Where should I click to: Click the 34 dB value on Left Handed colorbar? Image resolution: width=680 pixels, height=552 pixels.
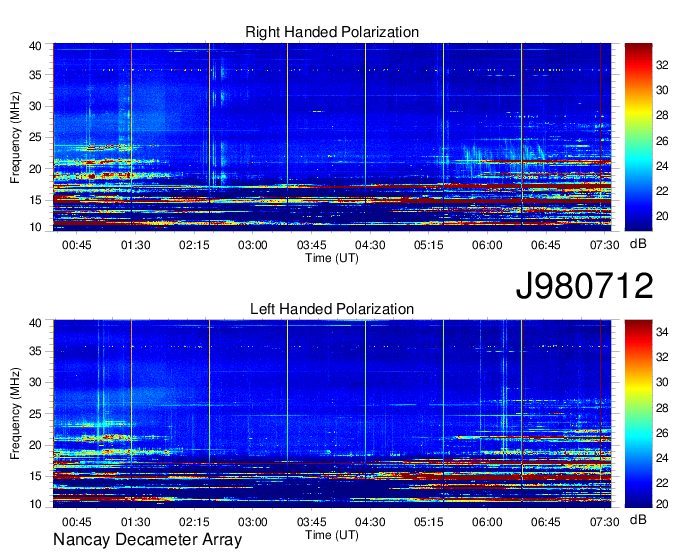(x=662, y=333)
